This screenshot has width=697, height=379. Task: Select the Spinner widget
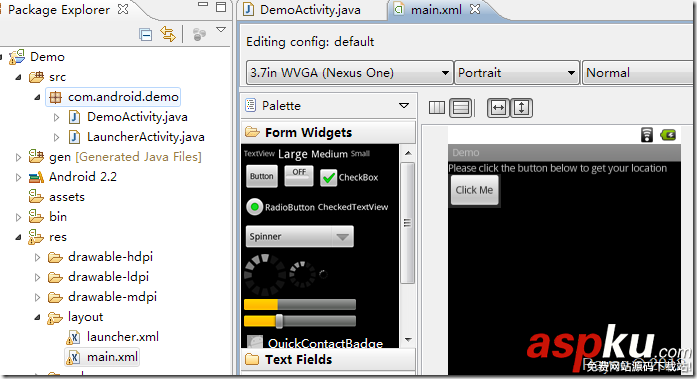[300, 236]
